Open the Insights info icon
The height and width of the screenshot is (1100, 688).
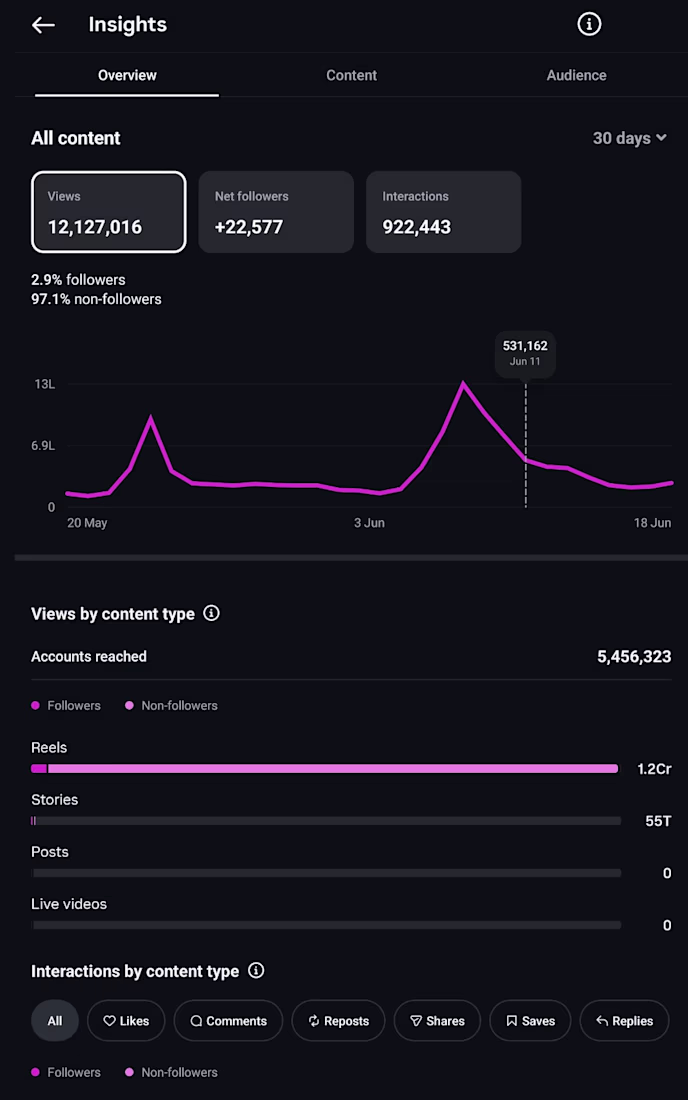pyautogui.click(x=589, y=24)
